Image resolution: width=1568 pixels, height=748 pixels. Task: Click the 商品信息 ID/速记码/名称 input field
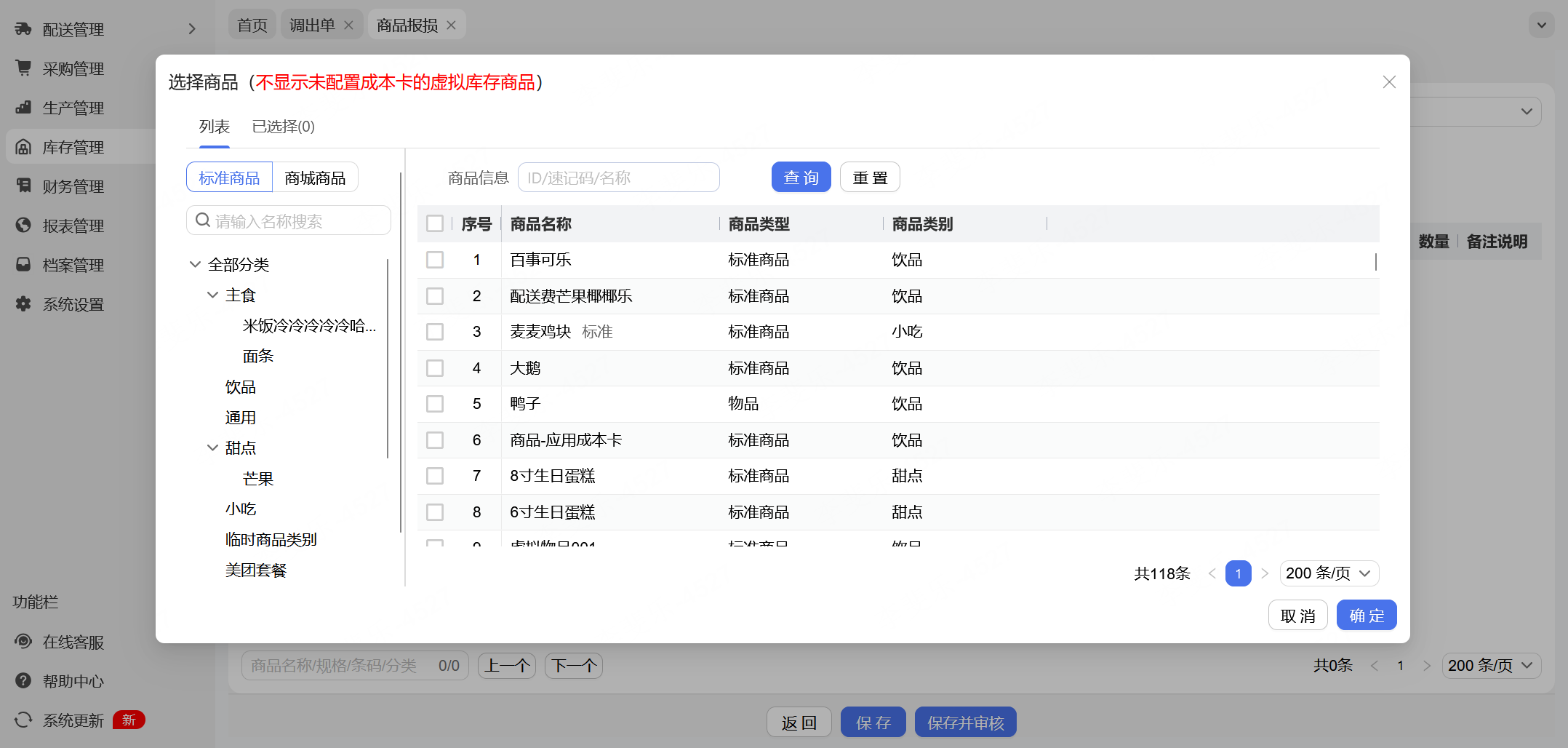(x=618, y=178)
